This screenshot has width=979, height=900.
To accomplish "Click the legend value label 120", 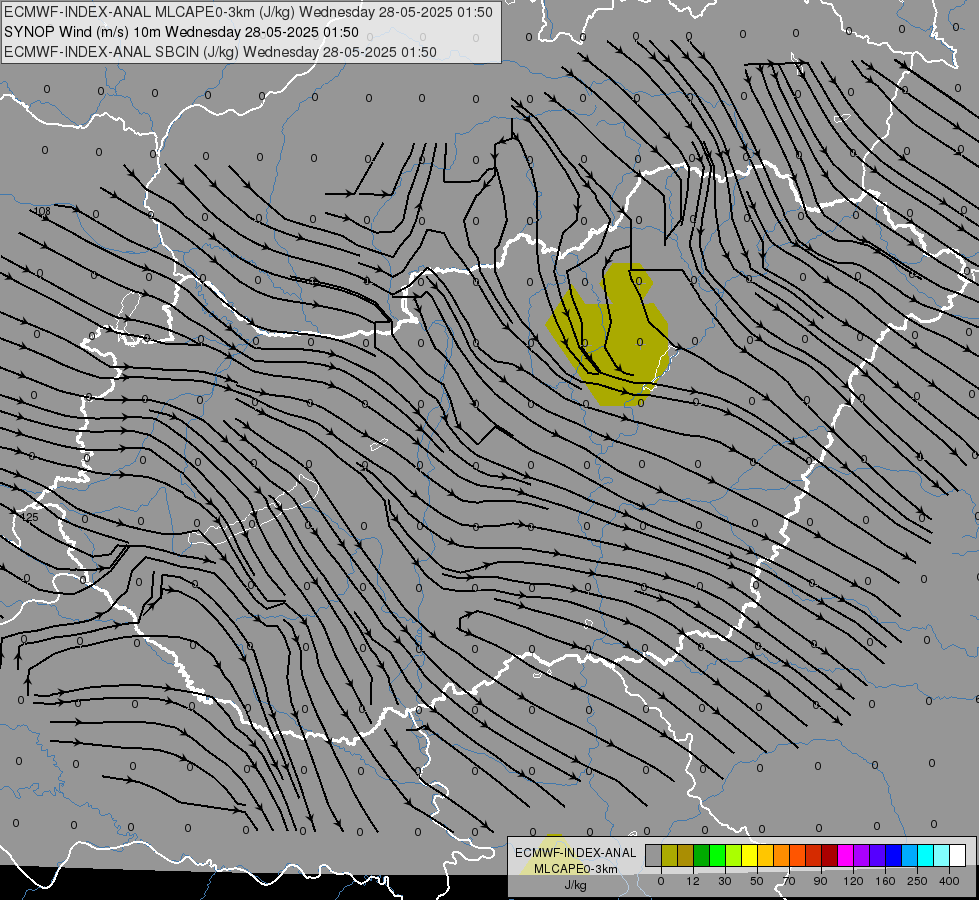I will (x=853, y=881).
